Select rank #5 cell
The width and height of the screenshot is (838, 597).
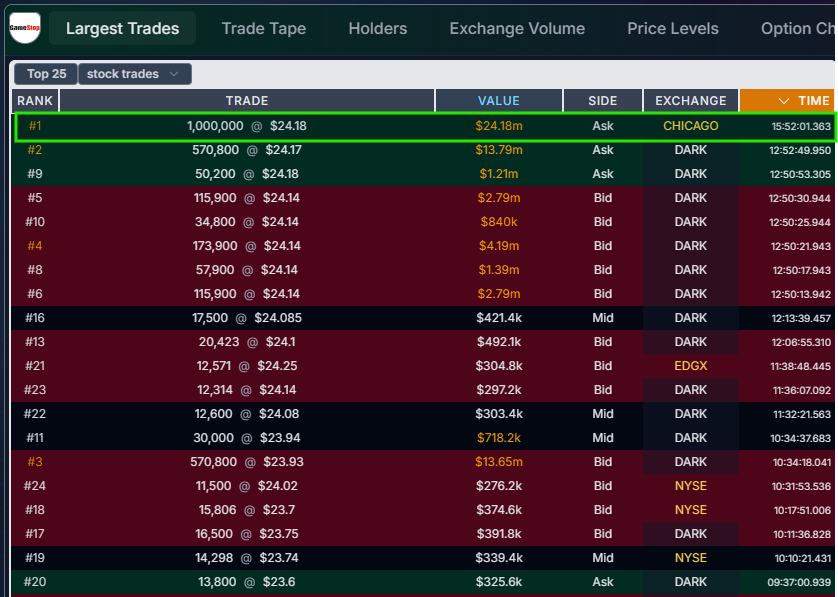(x=35, y=198)
